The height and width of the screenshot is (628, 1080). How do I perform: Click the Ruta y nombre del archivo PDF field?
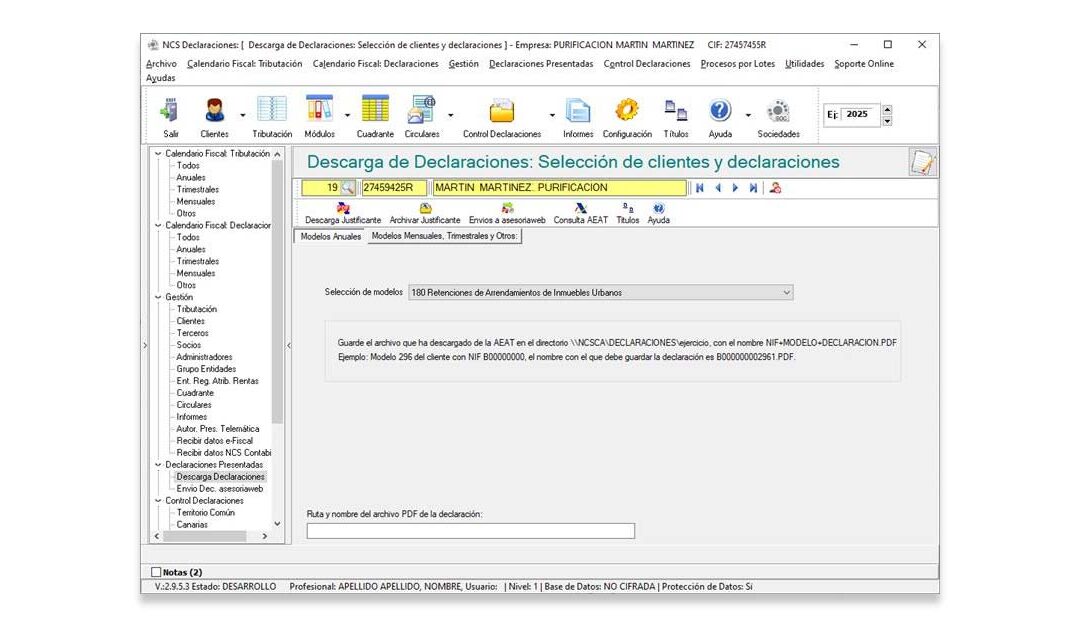point(470,531)
